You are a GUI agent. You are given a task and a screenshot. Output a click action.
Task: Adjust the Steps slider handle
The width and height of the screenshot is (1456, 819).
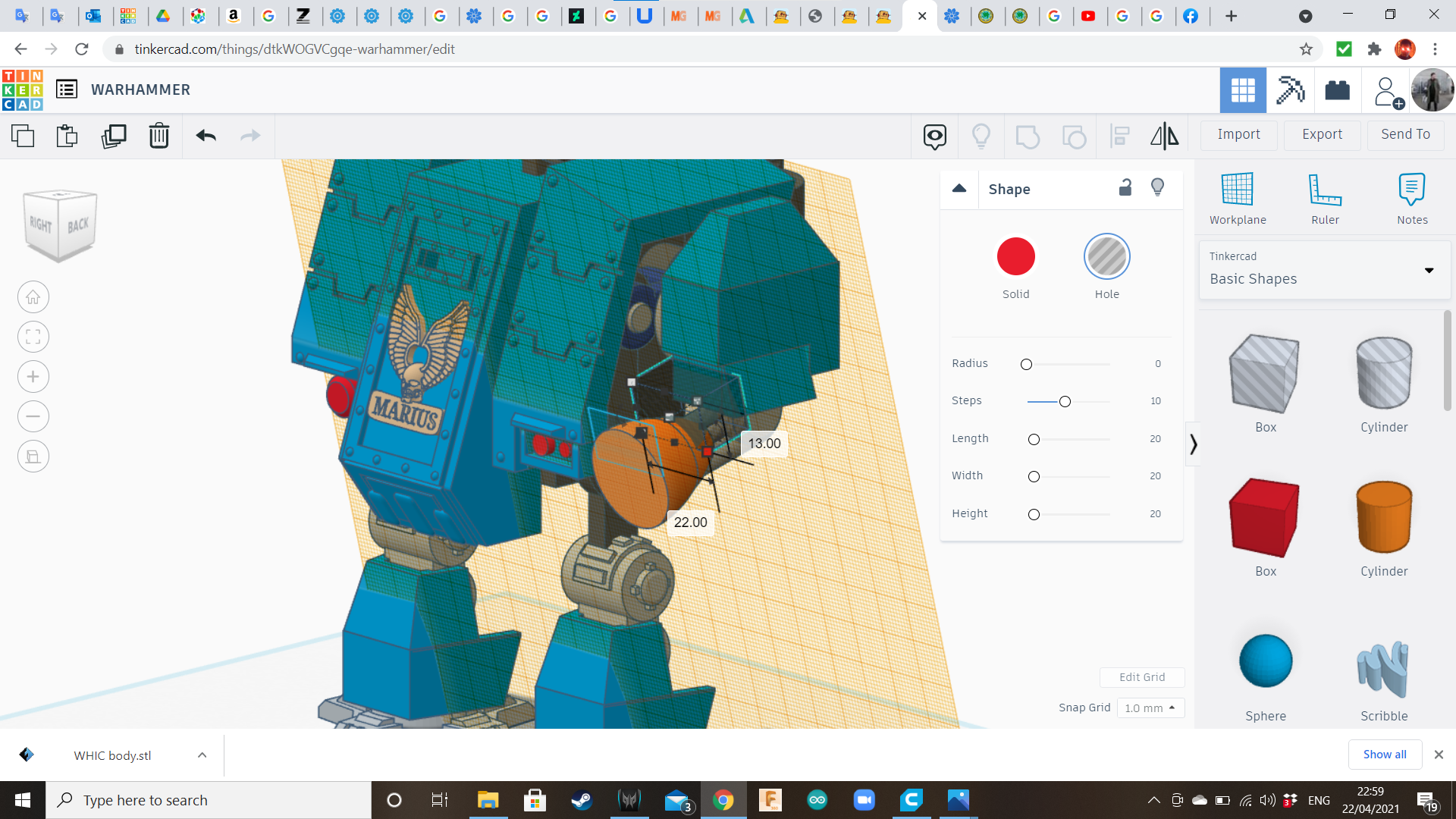tap(1065, 401)
